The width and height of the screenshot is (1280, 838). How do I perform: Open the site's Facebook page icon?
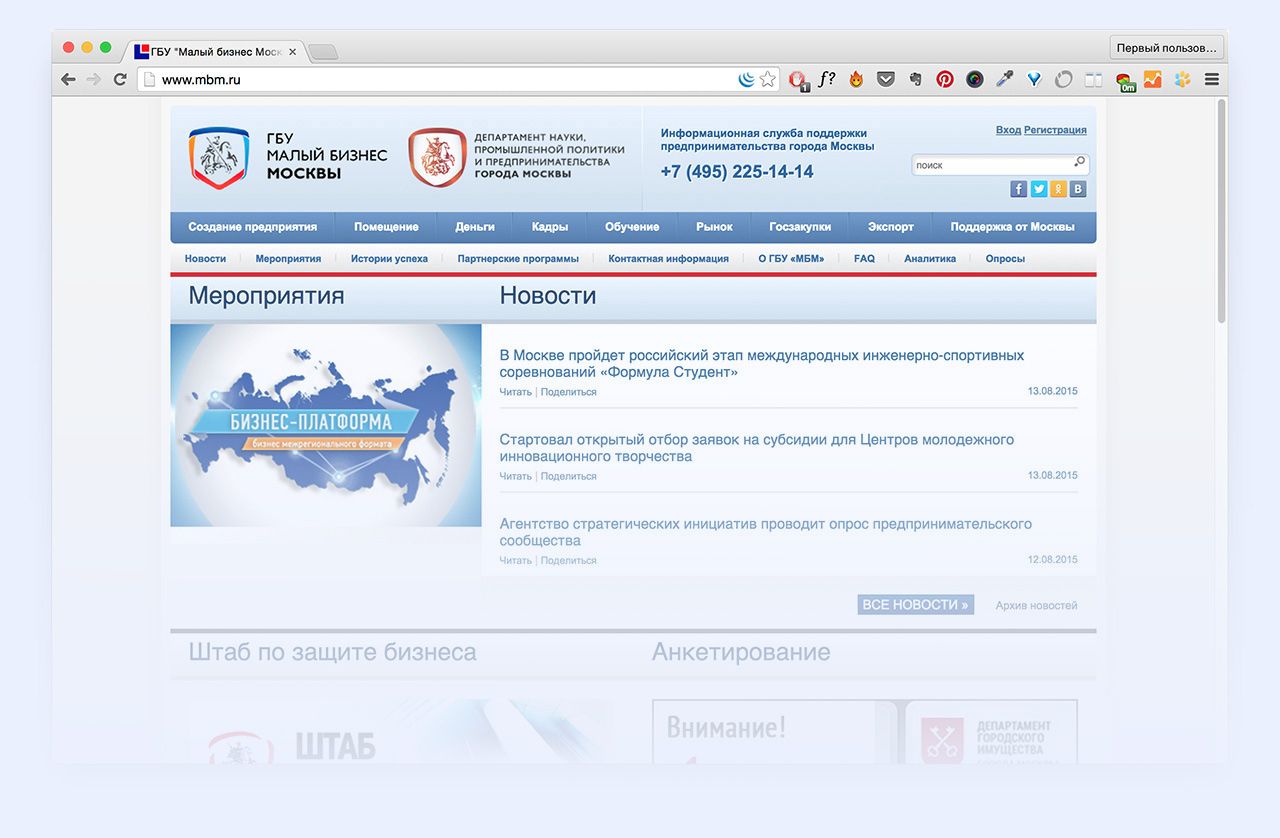pos(1019,189)
